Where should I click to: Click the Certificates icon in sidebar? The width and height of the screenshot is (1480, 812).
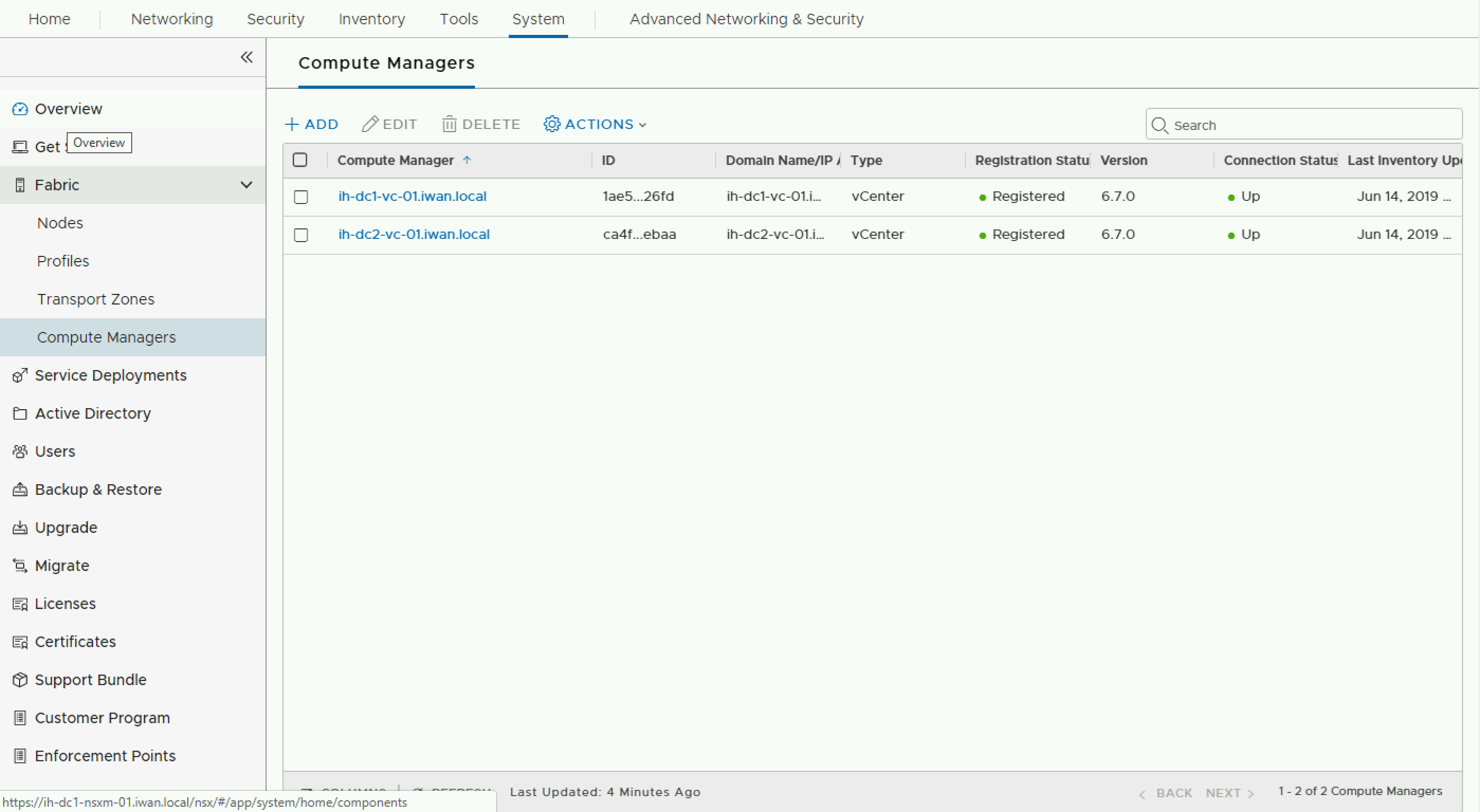coord(20,641)
